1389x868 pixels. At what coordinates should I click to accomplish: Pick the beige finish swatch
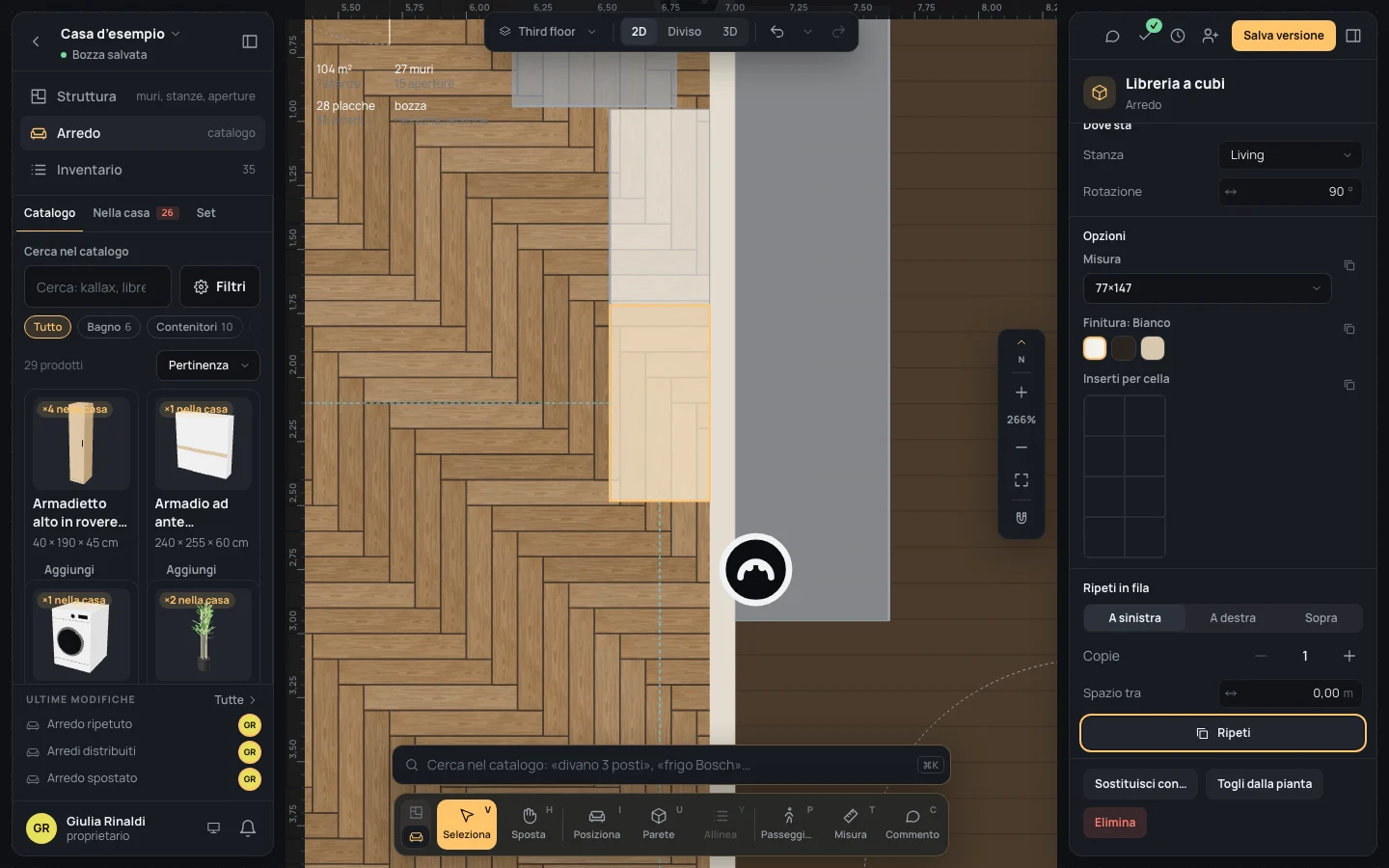point(1153,348)
